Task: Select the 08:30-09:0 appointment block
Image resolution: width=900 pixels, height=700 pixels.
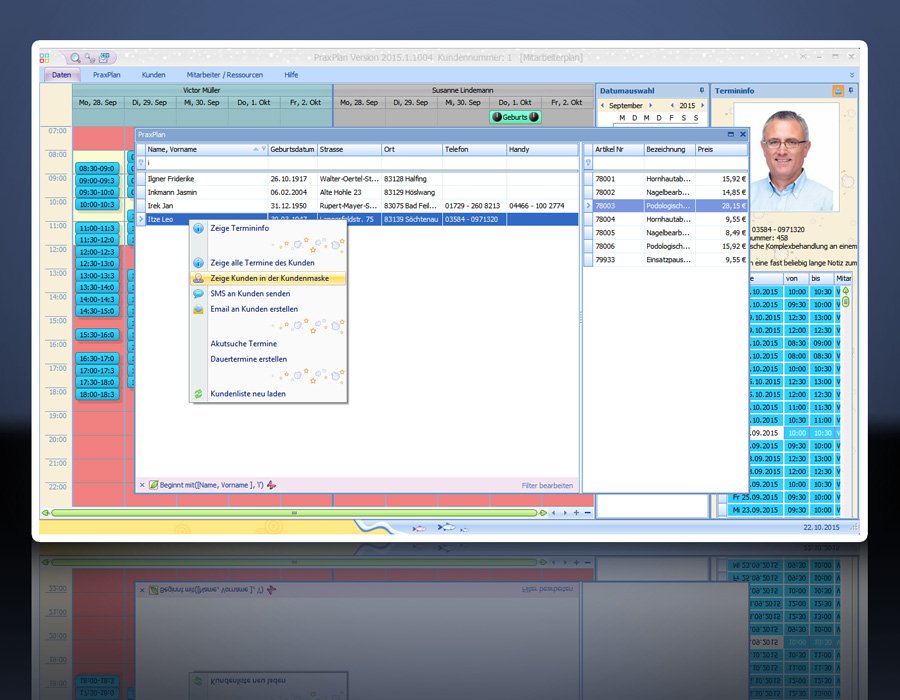Action: (x=97, y=169)
